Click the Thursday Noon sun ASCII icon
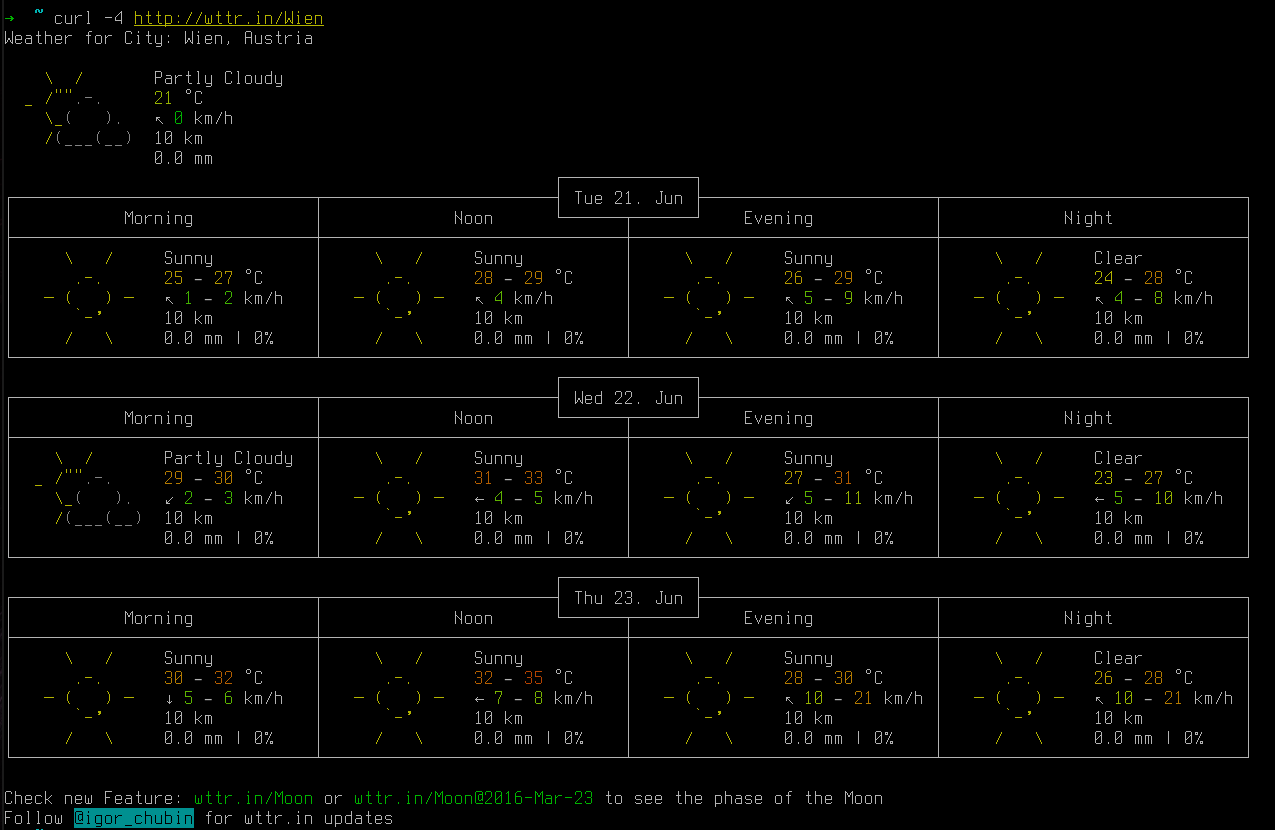 pyautogui.click(x=399, y=698)
